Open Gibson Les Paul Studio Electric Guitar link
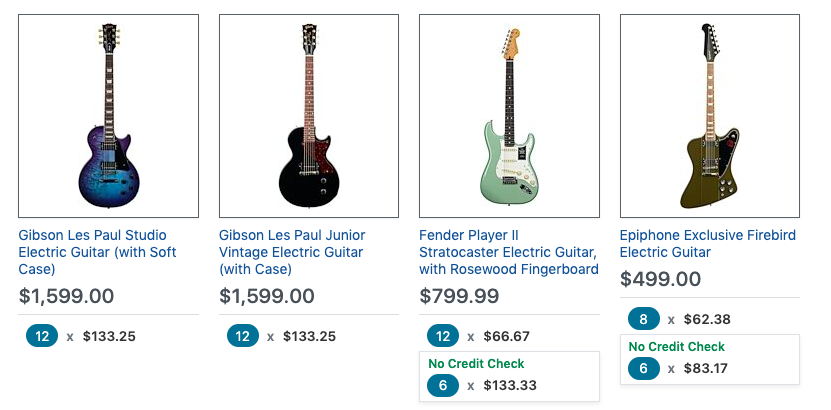831x410 pixels. pos(97,252)
